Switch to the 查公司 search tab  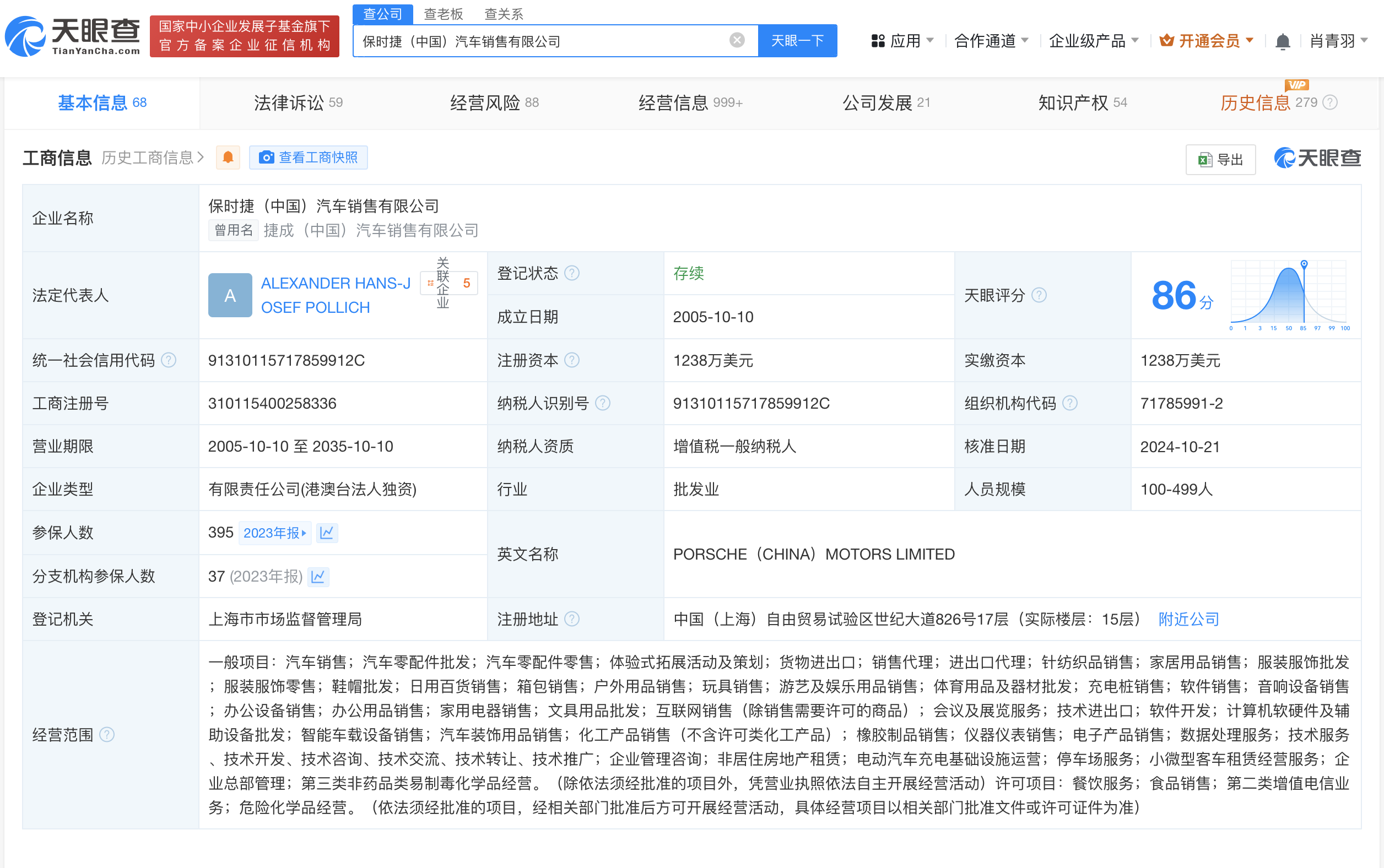tap(382, 14)
